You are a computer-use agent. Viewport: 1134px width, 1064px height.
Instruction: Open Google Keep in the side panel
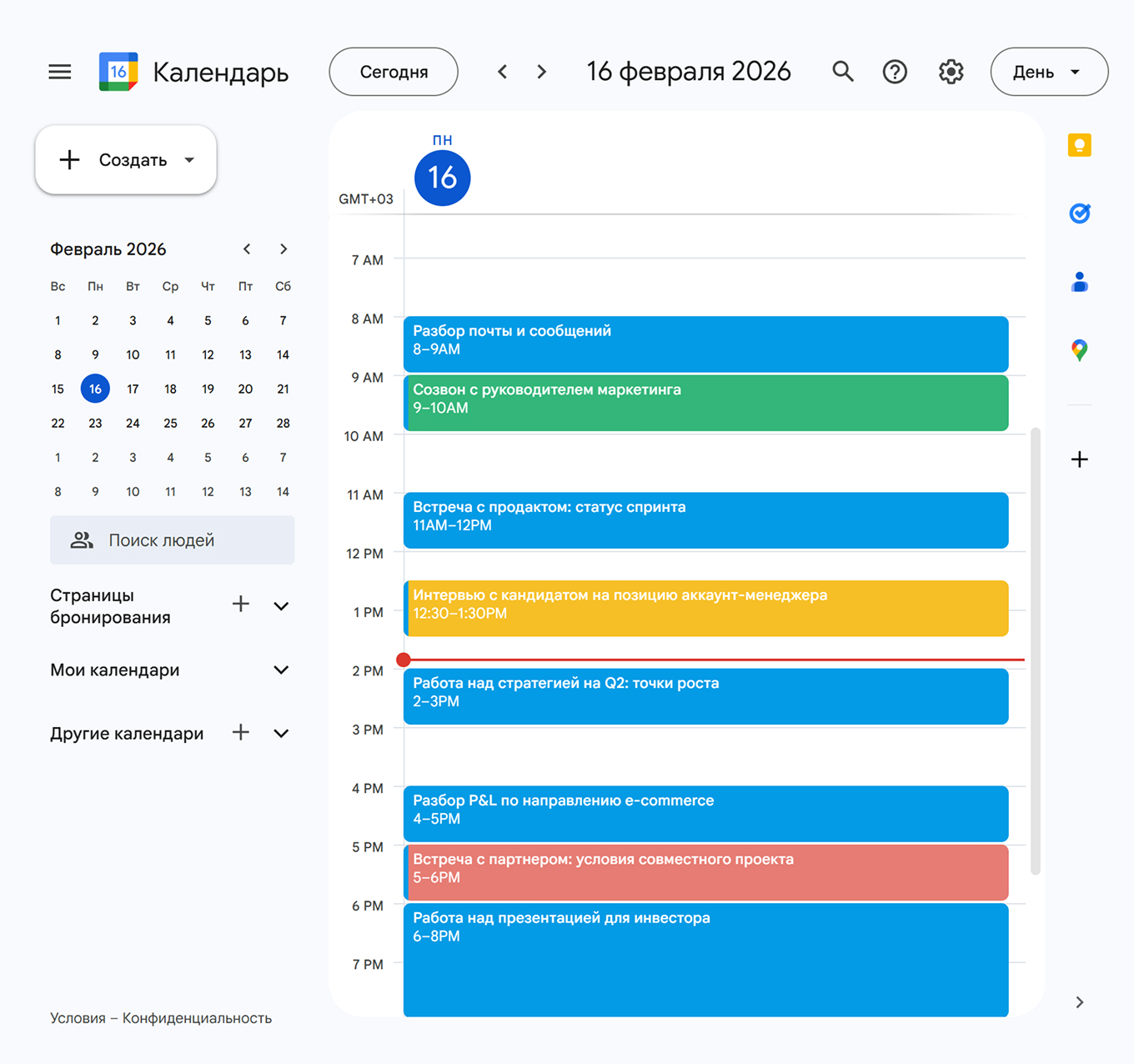click(1079, 145)
